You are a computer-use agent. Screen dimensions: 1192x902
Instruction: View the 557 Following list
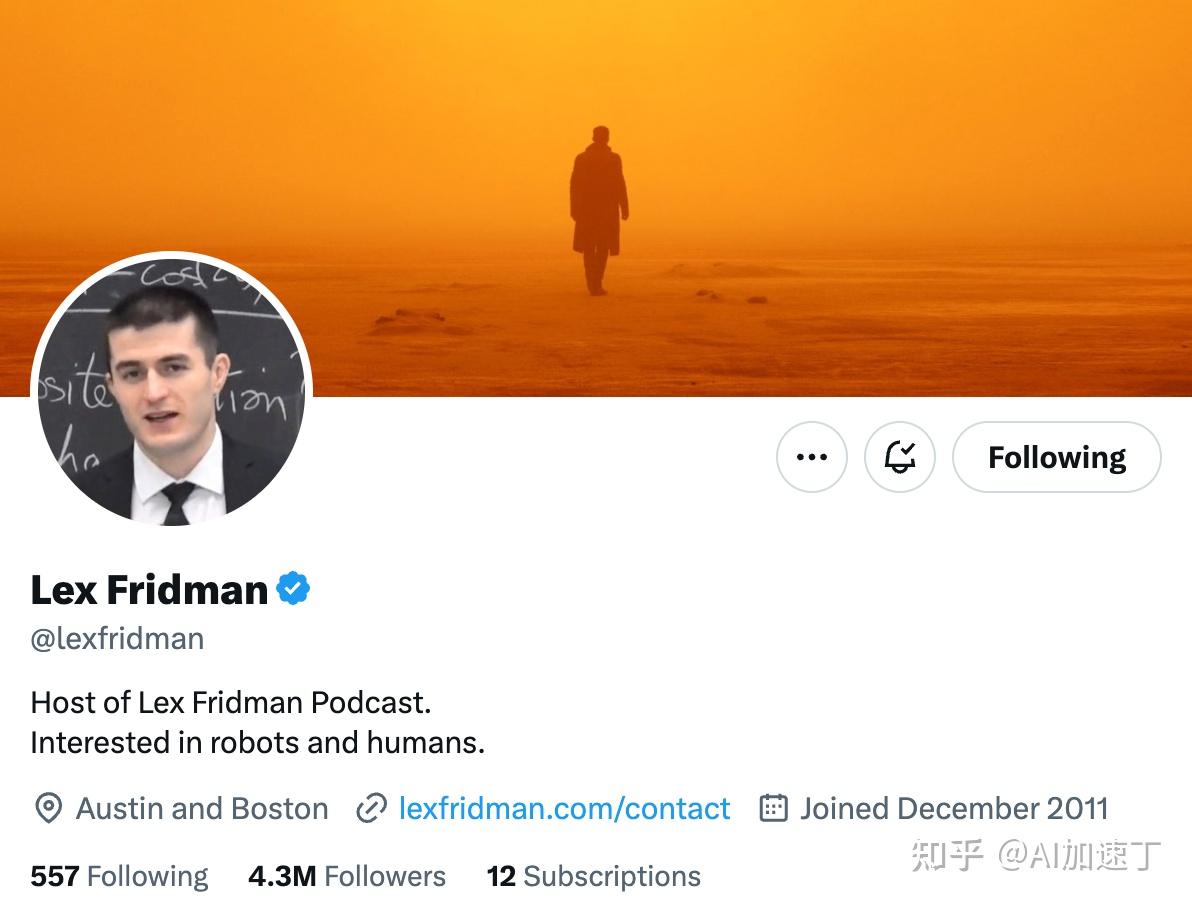tap(119, 876)
